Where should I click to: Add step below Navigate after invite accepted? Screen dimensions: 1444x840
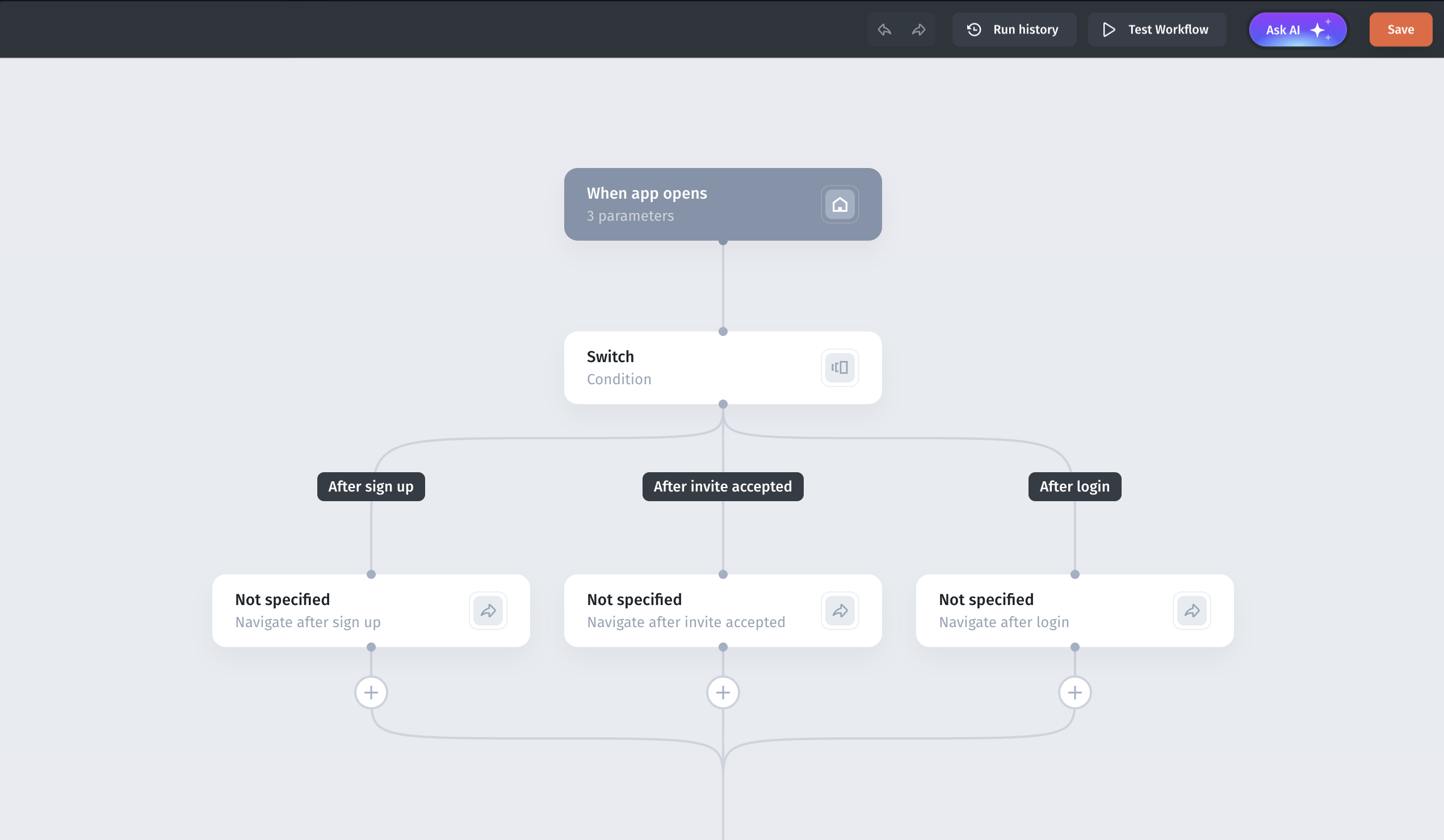(x=723, y=693)
